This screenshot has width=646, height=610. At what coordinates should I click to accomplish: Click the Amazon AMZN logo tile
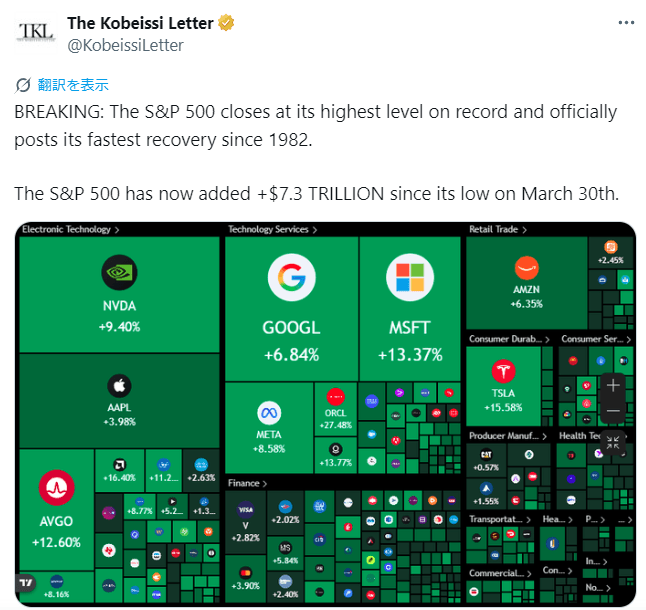526,268
